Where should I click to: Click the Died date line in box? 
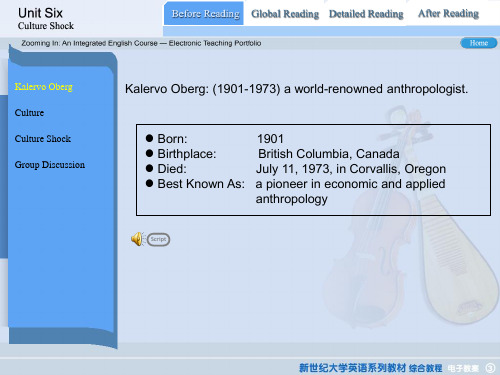coord(296,169)
